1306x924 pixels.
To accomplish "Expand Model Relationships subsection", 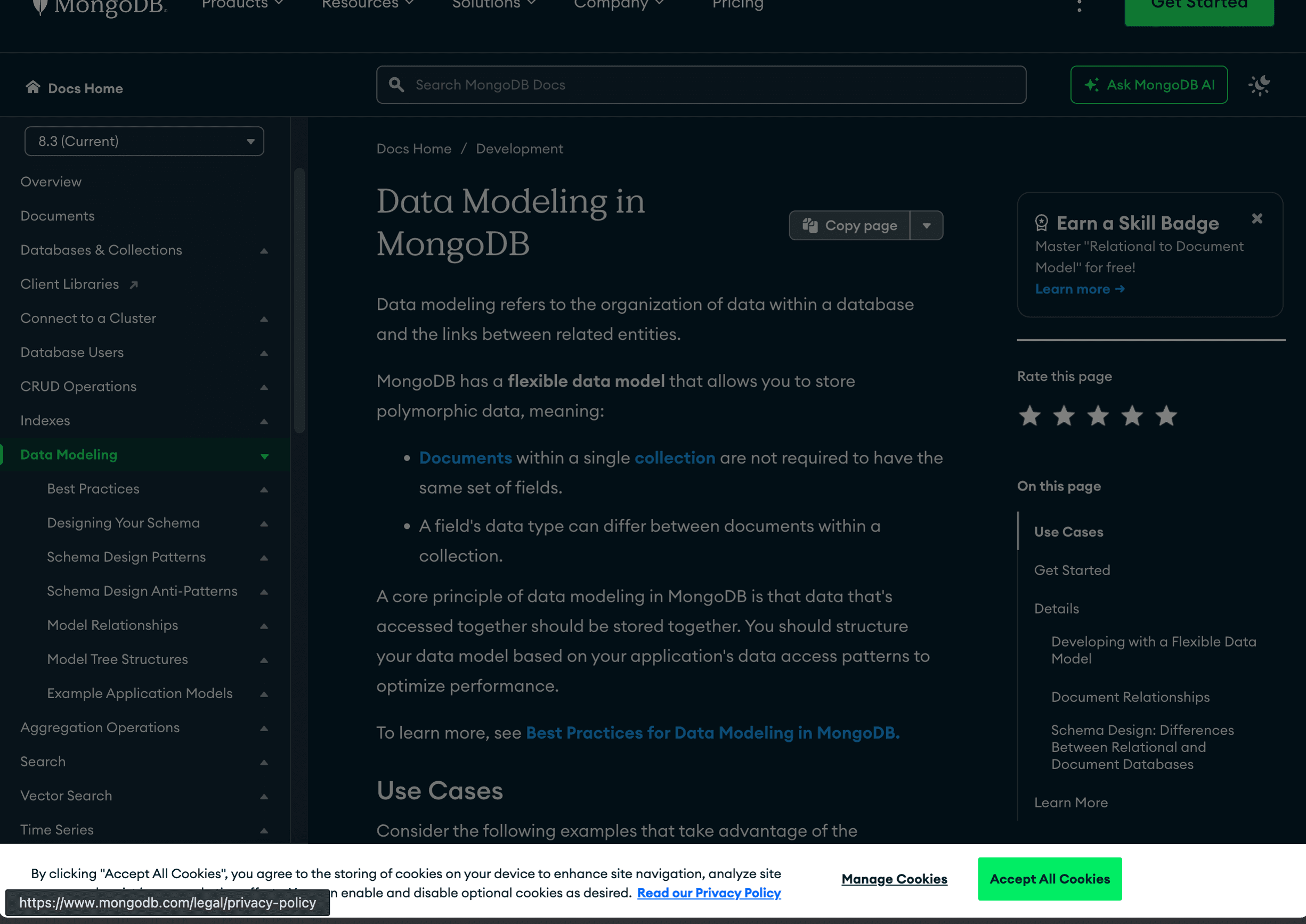I will (264, 626).
